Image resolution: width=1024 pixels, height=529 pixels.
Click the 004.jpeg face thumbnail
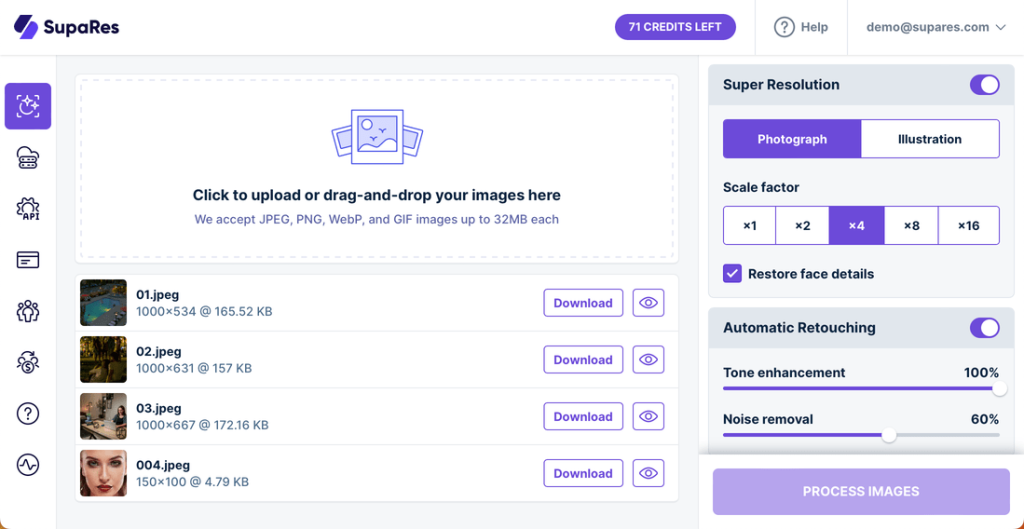(x=104, y=474)
